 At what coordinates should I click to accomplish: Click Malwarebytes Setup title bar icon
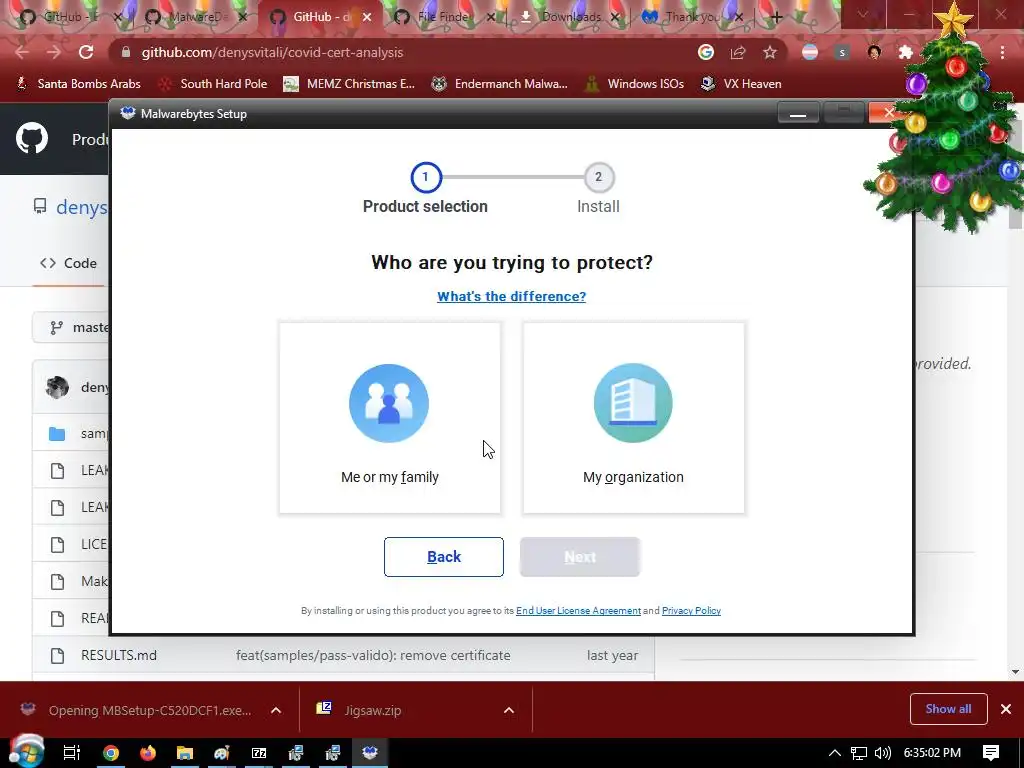point(128,114)
